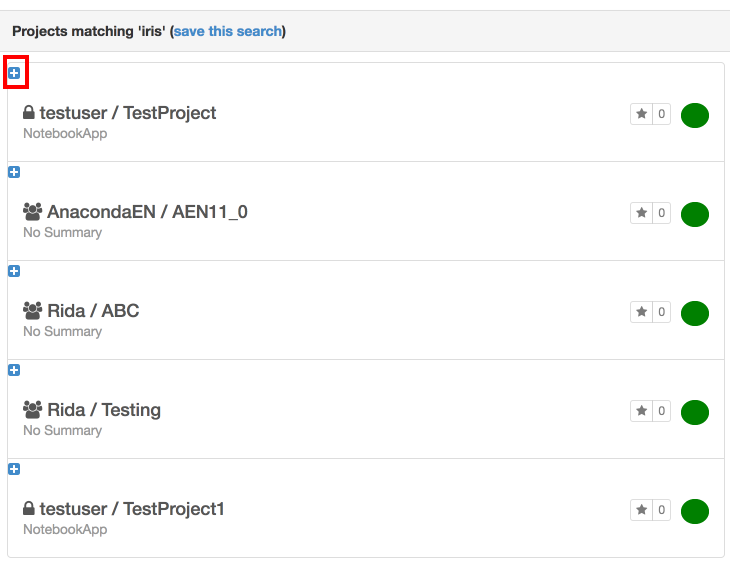Click the group icon beside AnacondaEN / AEN11_0
The width and height of the screenshot is (730, 565).
[33, 212]
